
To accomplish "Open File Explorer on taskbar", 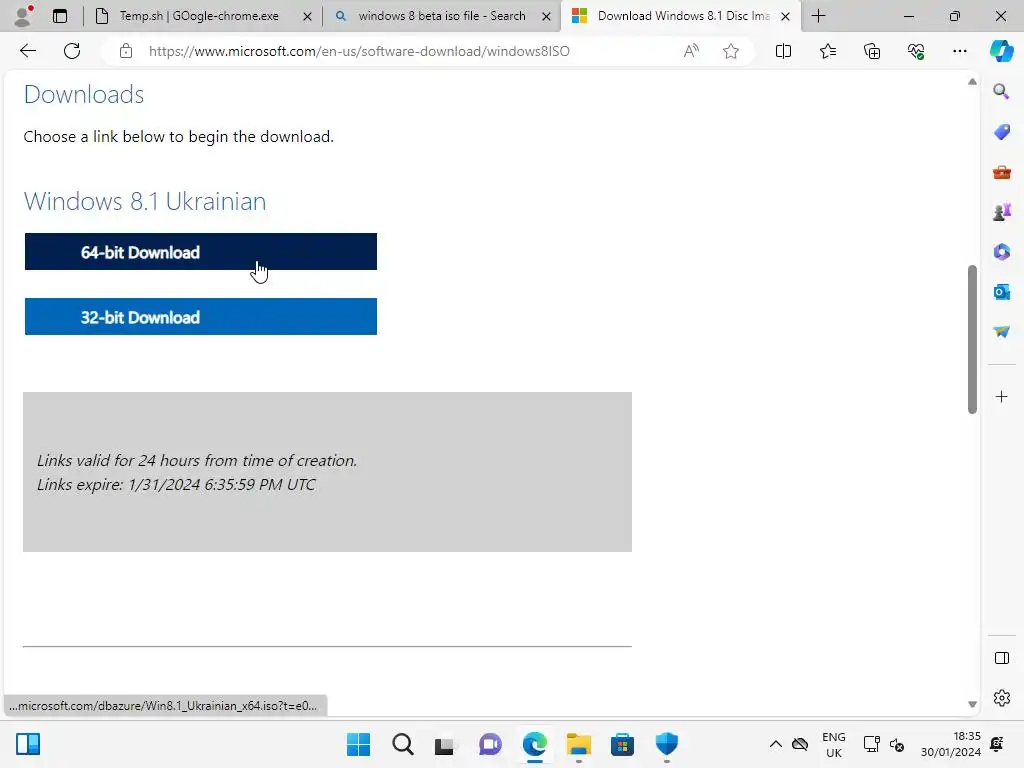I will (x=579, y=744).
